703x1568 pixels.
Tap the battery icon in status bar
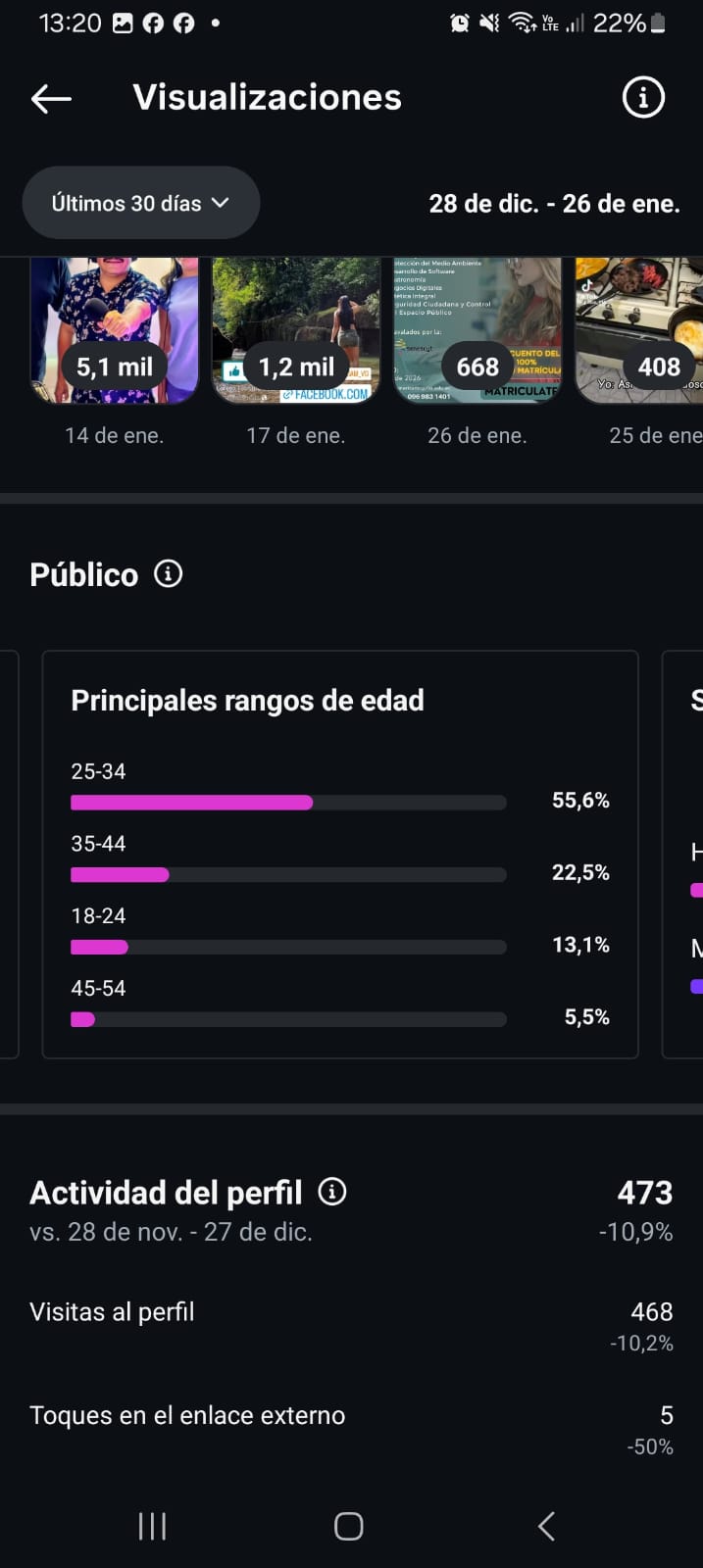pyautogui.click(x=658, y=24)
